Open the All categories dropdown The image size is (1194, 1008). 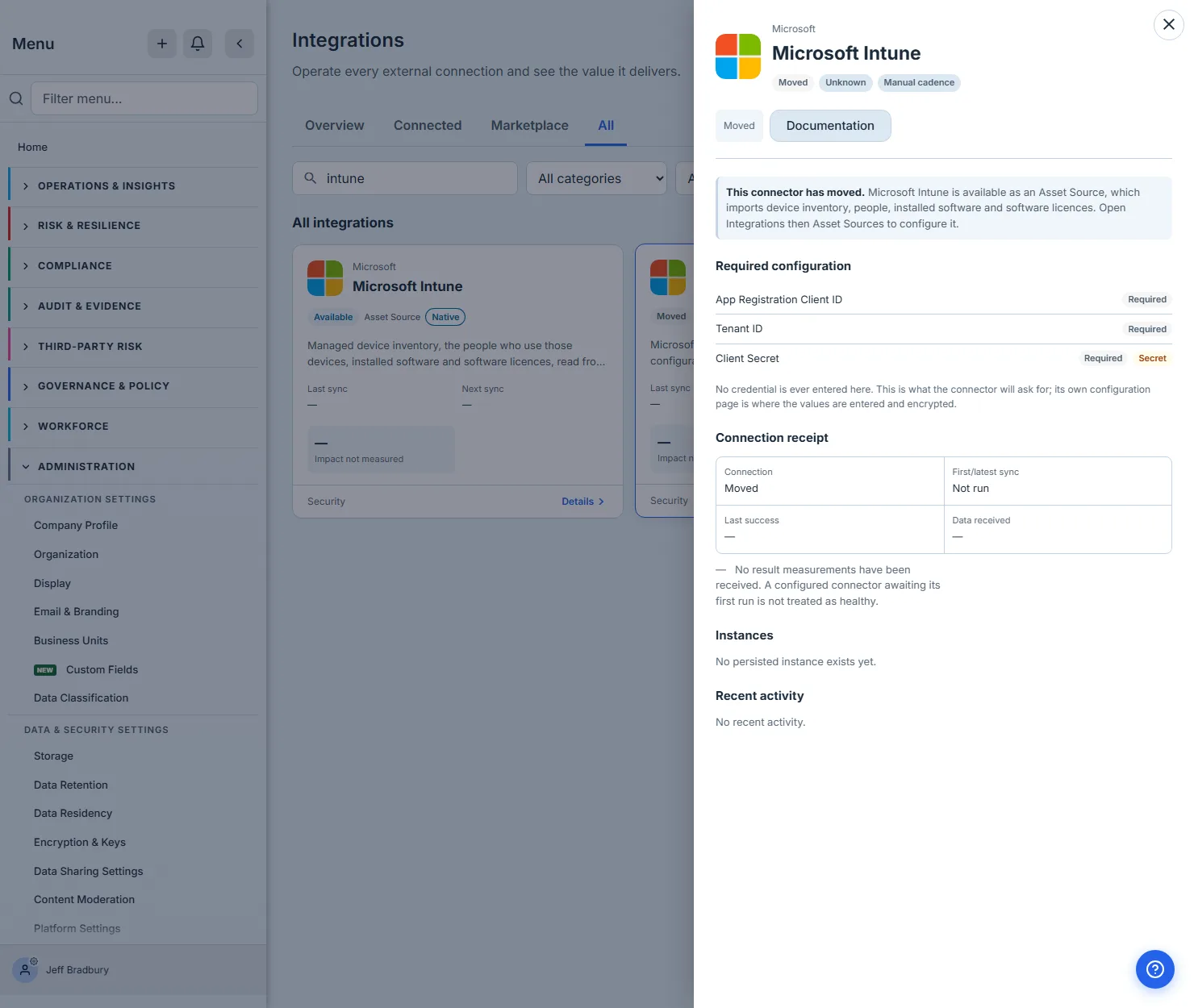[x=598, y=178]
